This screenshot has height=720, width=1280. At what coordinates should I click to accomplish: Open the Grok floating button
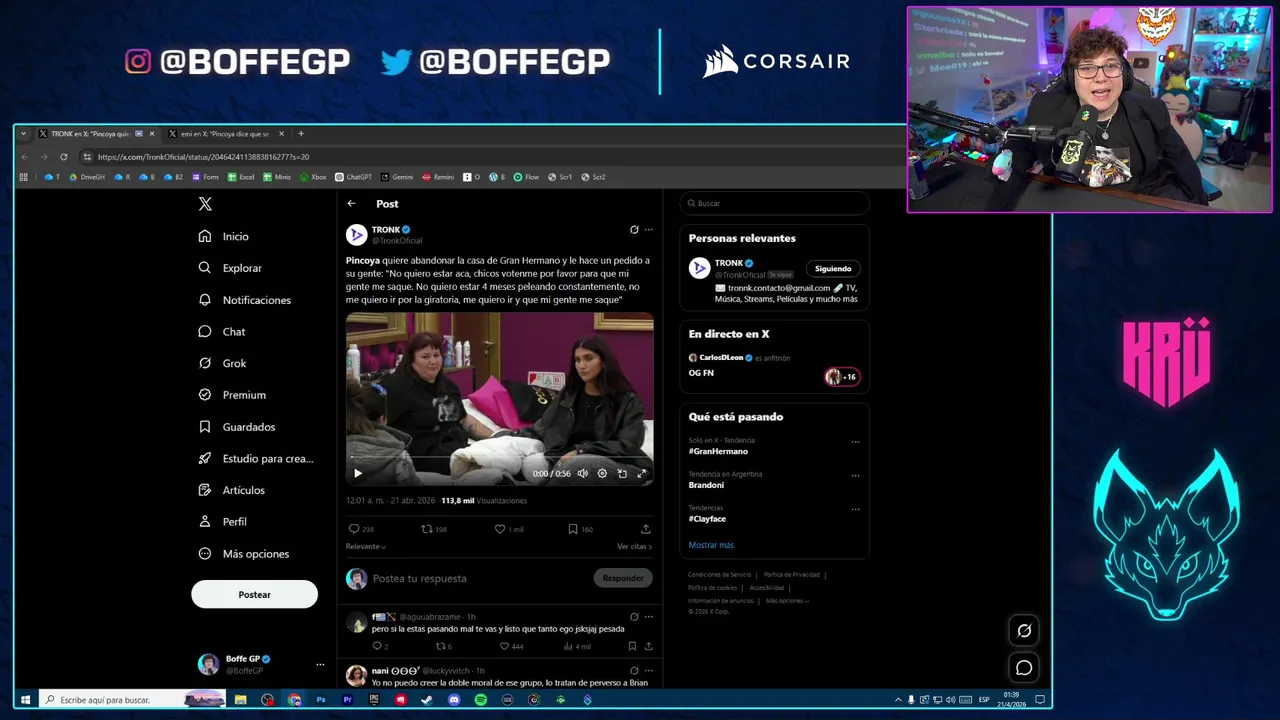(1024, 631)
